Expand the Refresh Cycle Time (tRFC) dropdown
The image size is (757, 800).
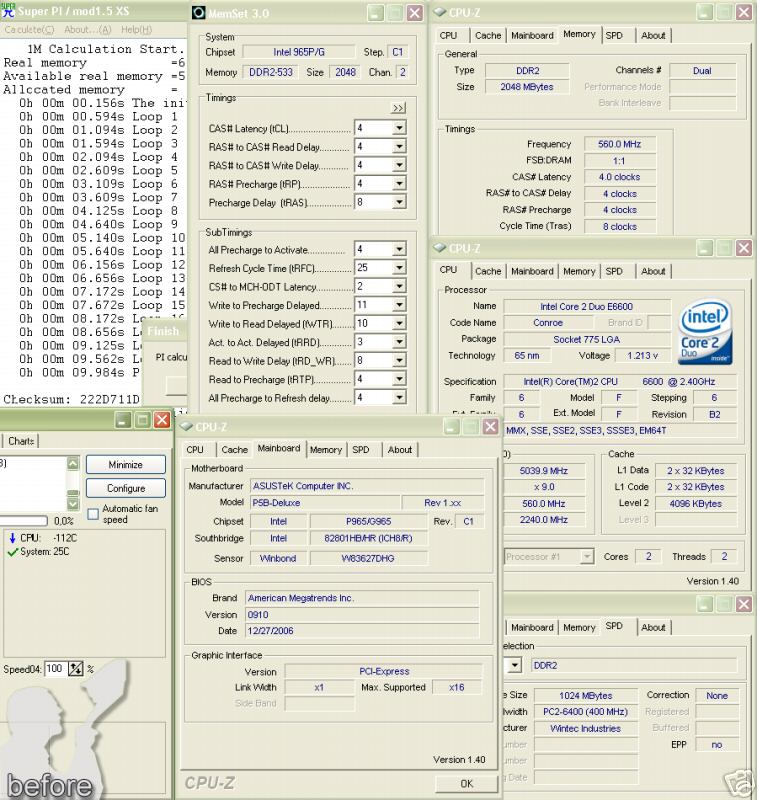(x=400, y=269)
